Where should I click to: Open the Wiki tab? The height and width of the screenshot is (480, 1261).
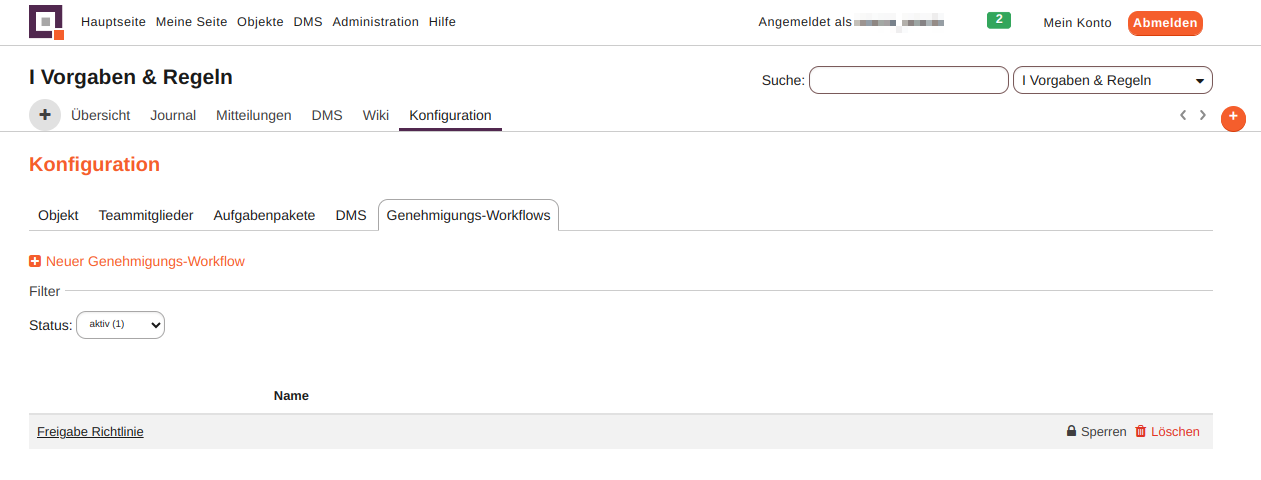pos(376,115)
